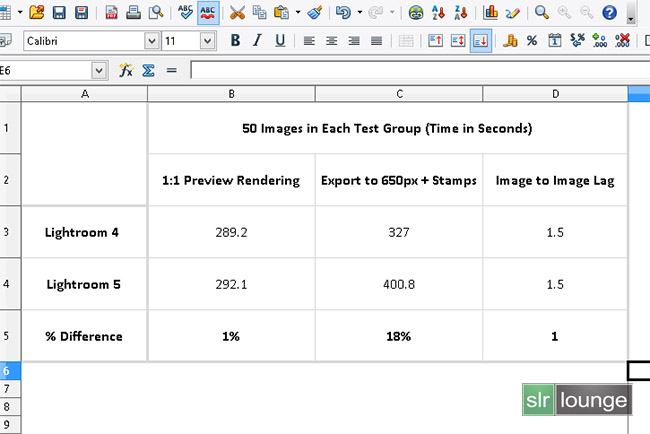
Task: Expand toolbar overflow arrow on the right
Action: pyautogui.click(x=631, y=19)
